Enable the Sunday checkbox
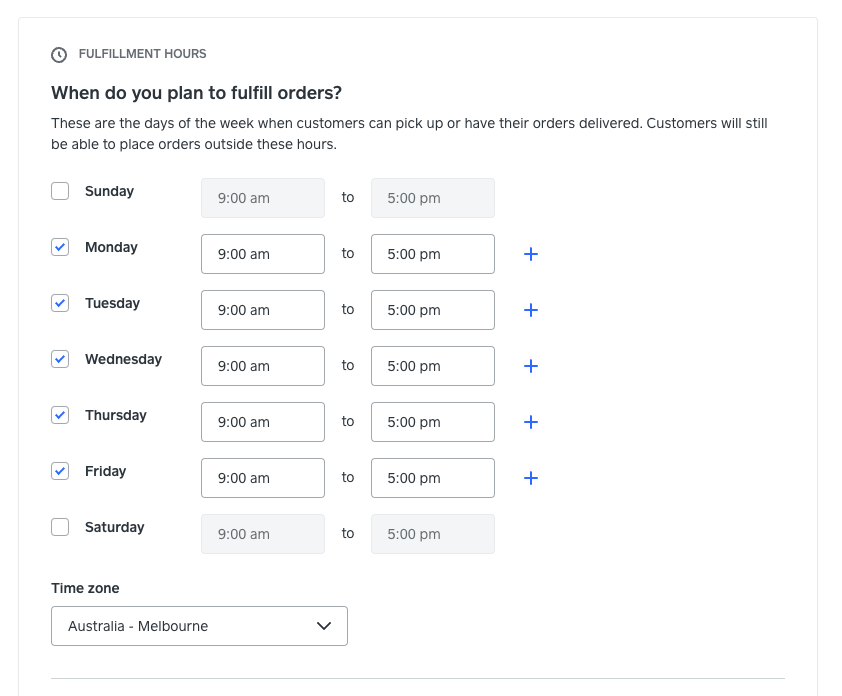The height and width of the screenshot is (696, 842). 60,191
